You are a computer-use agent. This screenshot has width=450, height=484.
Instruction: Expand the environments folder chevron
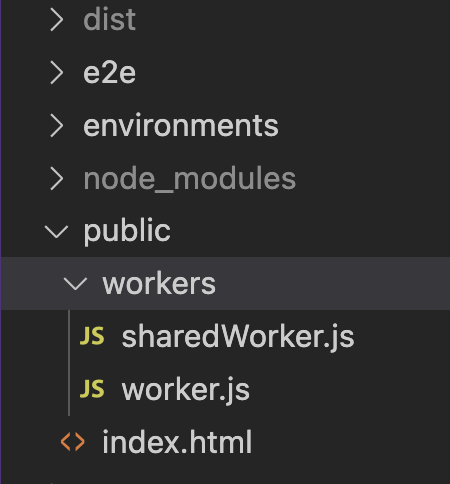[56, 126]
